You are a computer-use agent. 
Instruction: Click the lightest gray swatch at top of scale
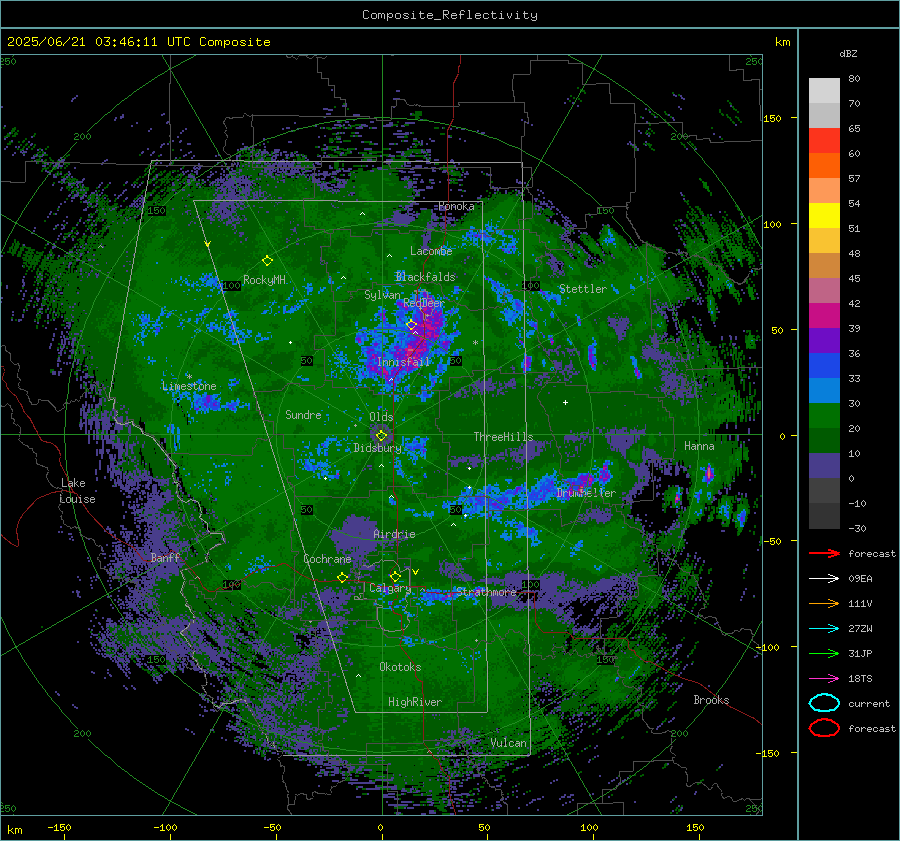824,91
